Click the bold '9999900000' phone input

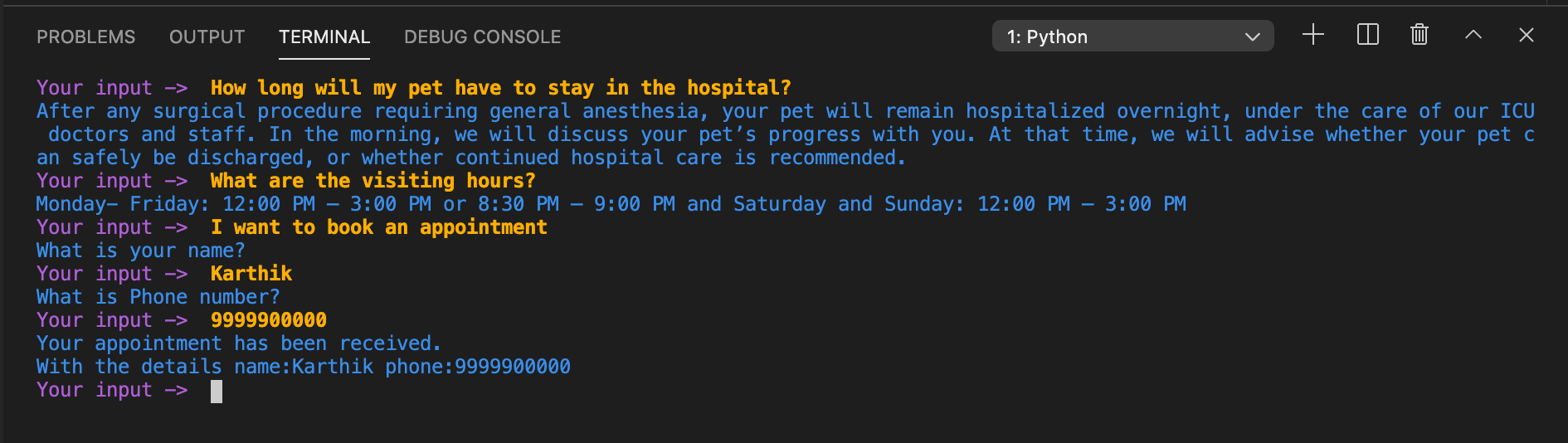269,320
